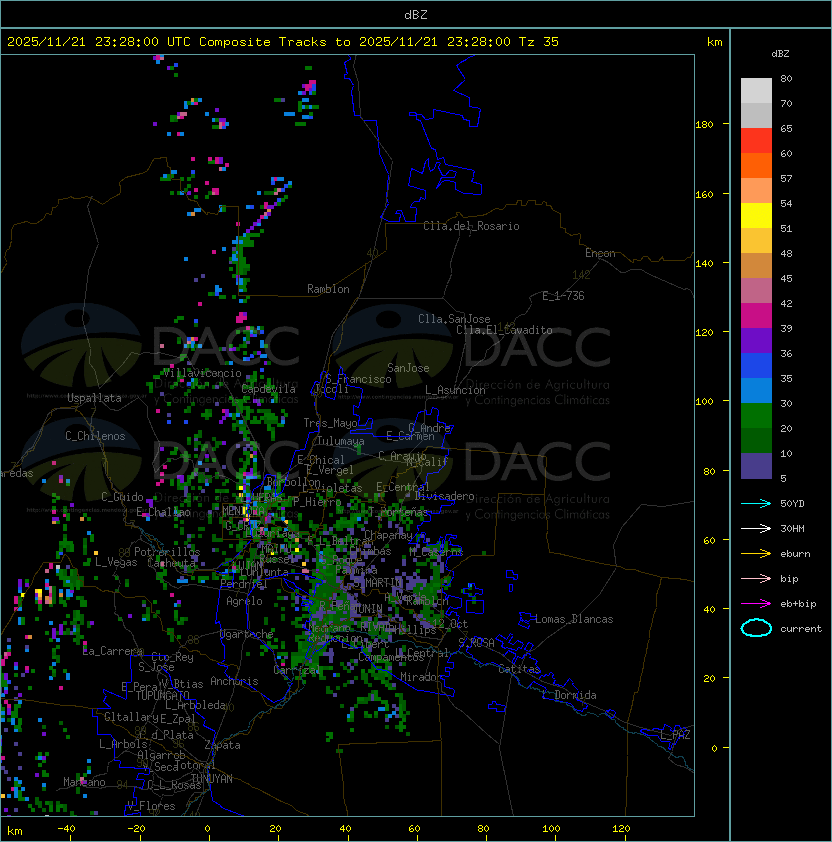Pick the dark orange swatch in the dBZ scale
832x842 pixels.
pyautogui.click(x=756, y=165)
